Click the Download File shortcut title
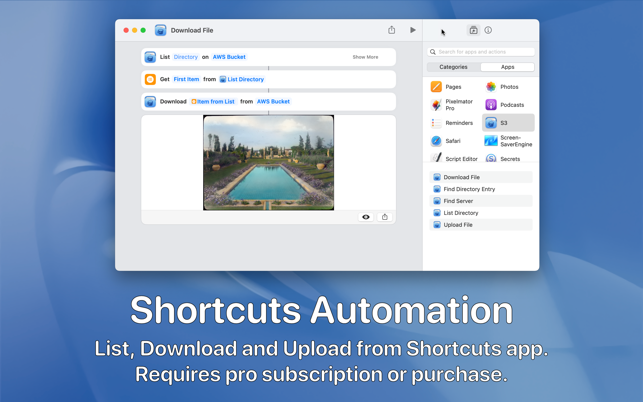Screen dimensions: 643x402 pos(192,30)
